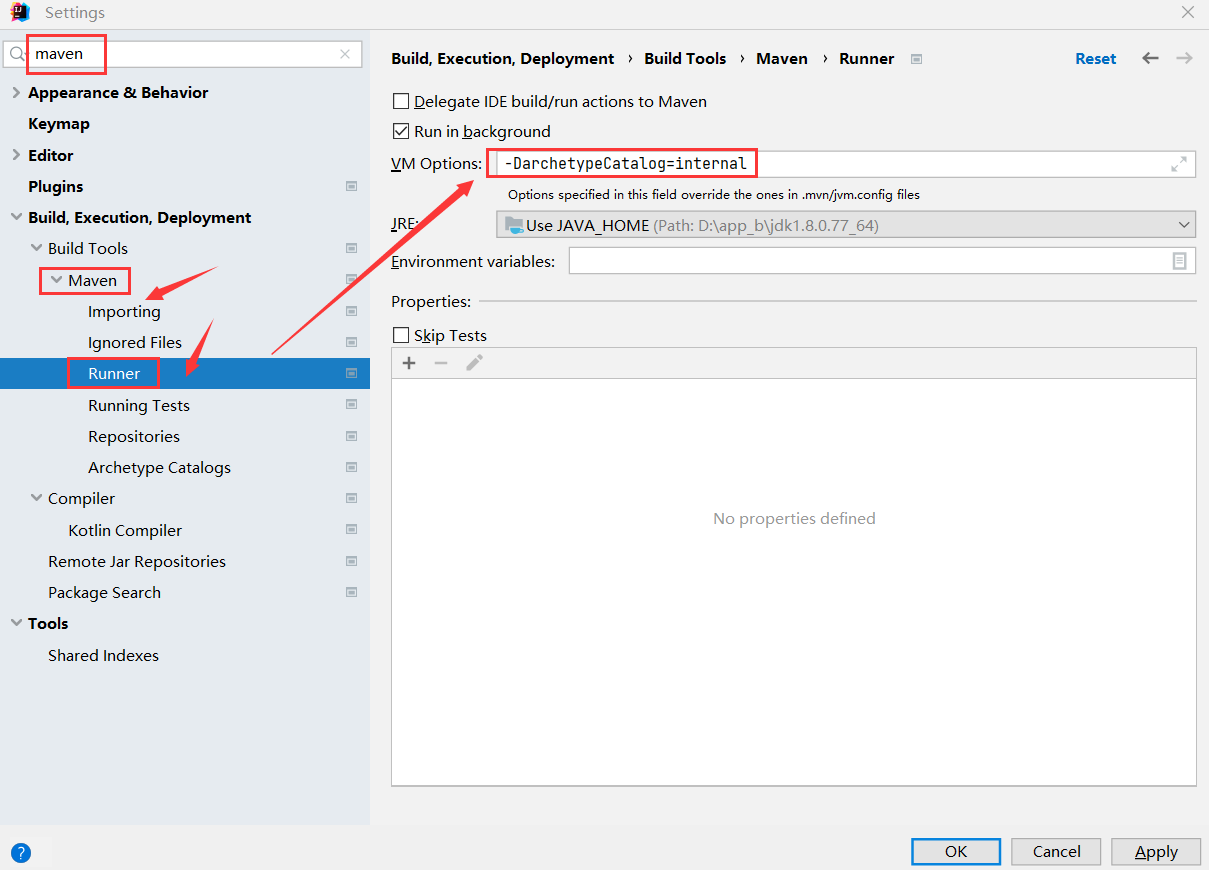Collapse the Compiler node
The image size is (1209, 870).
[x=37, y=498]
